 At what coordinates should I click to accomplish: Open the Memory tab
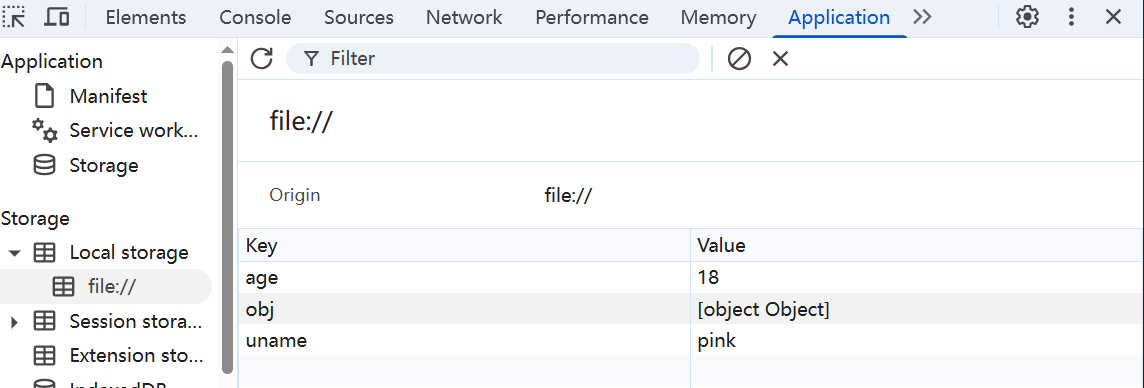click(719, 18)
